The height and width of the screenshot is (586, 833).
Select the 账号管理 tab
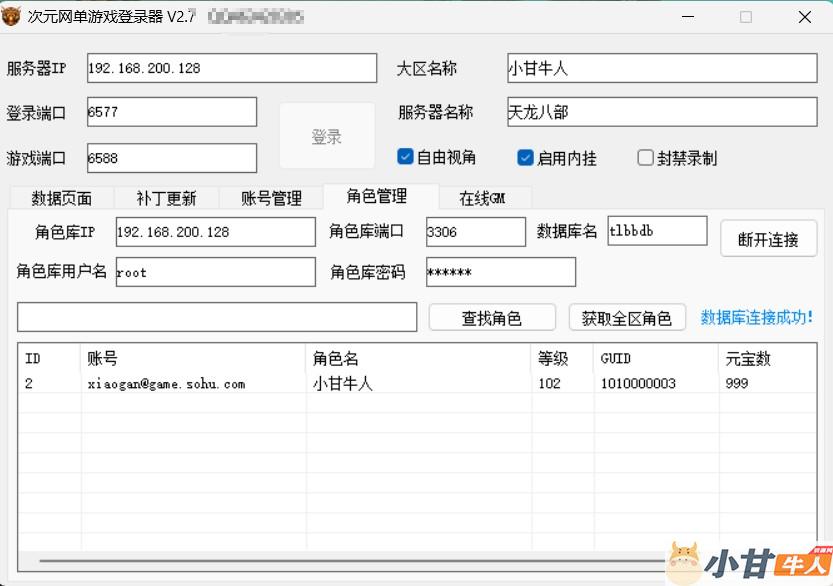[x=271, y=198]
